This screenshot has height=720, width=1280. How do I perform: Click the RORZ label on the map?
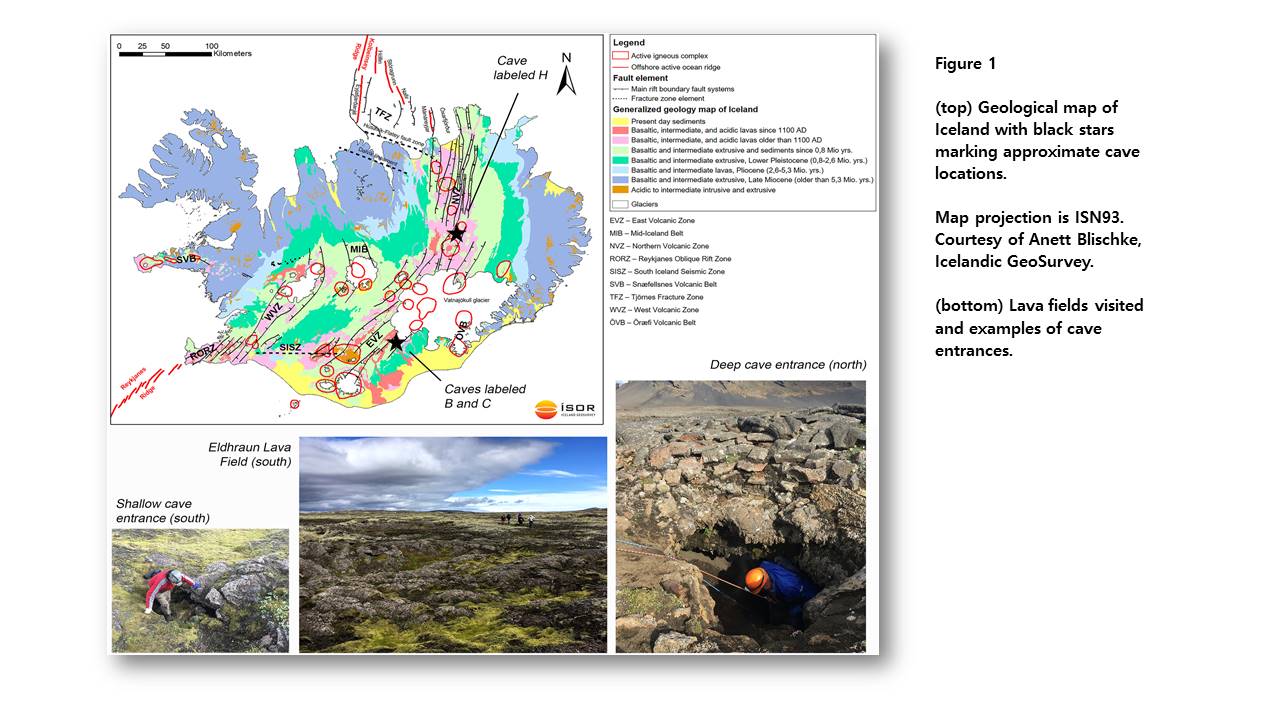[201, 355]
